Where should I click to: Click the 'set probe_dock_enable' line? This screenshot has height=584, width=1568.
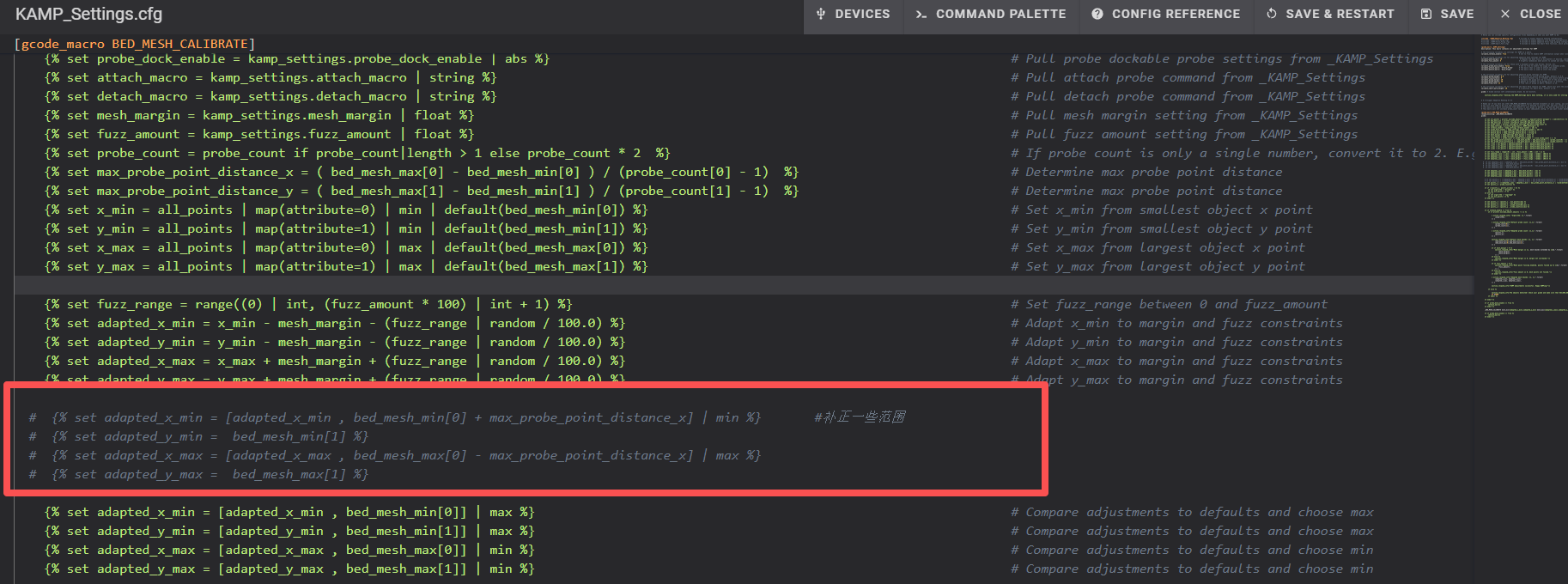296,58
